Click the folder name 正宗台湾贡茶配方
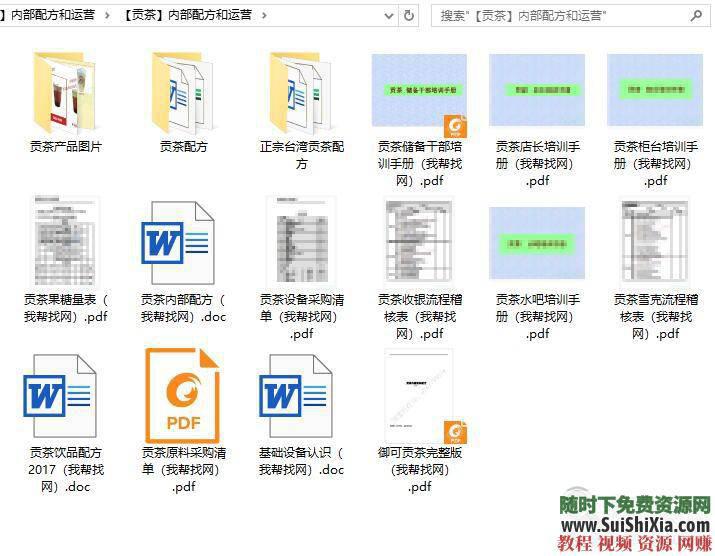The width and height of the screenshot is (715, 556). coord(301,155)
